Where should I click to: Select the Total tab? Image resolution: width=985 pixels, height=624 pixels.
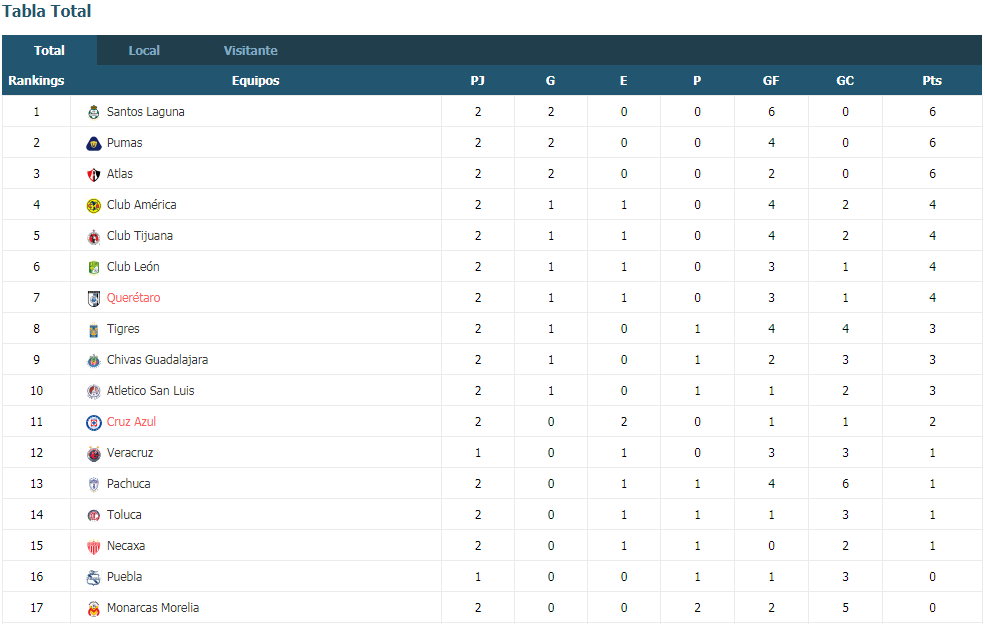click(49, 51)
